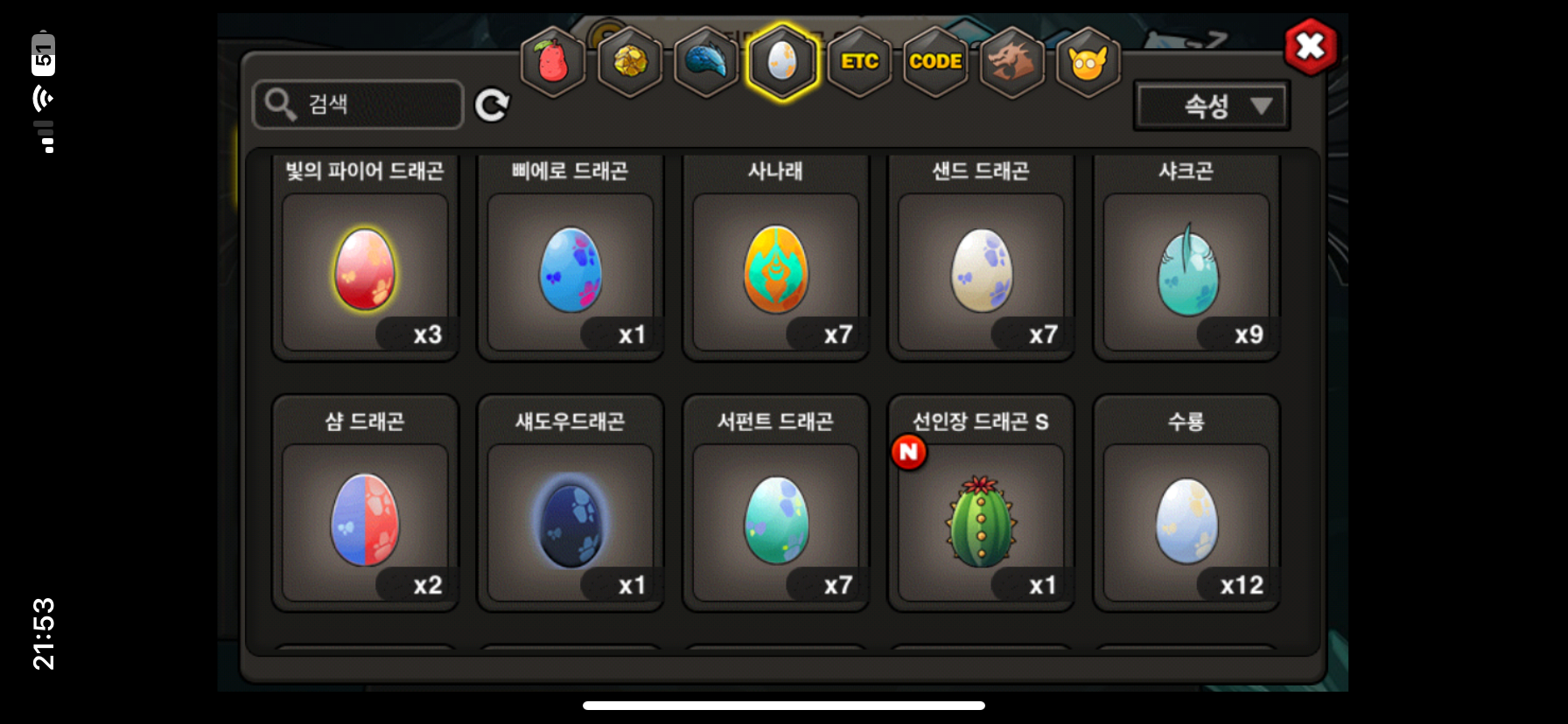Screen dimensions: 1568x724
Task: Select the gold nugget category icon
Action: point(630,61)
